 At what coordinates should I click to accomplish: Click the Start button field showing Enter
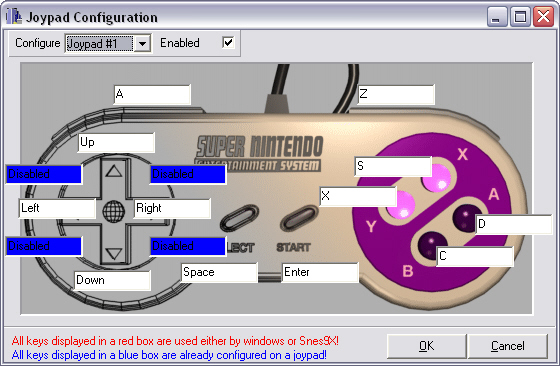[320, 272]
